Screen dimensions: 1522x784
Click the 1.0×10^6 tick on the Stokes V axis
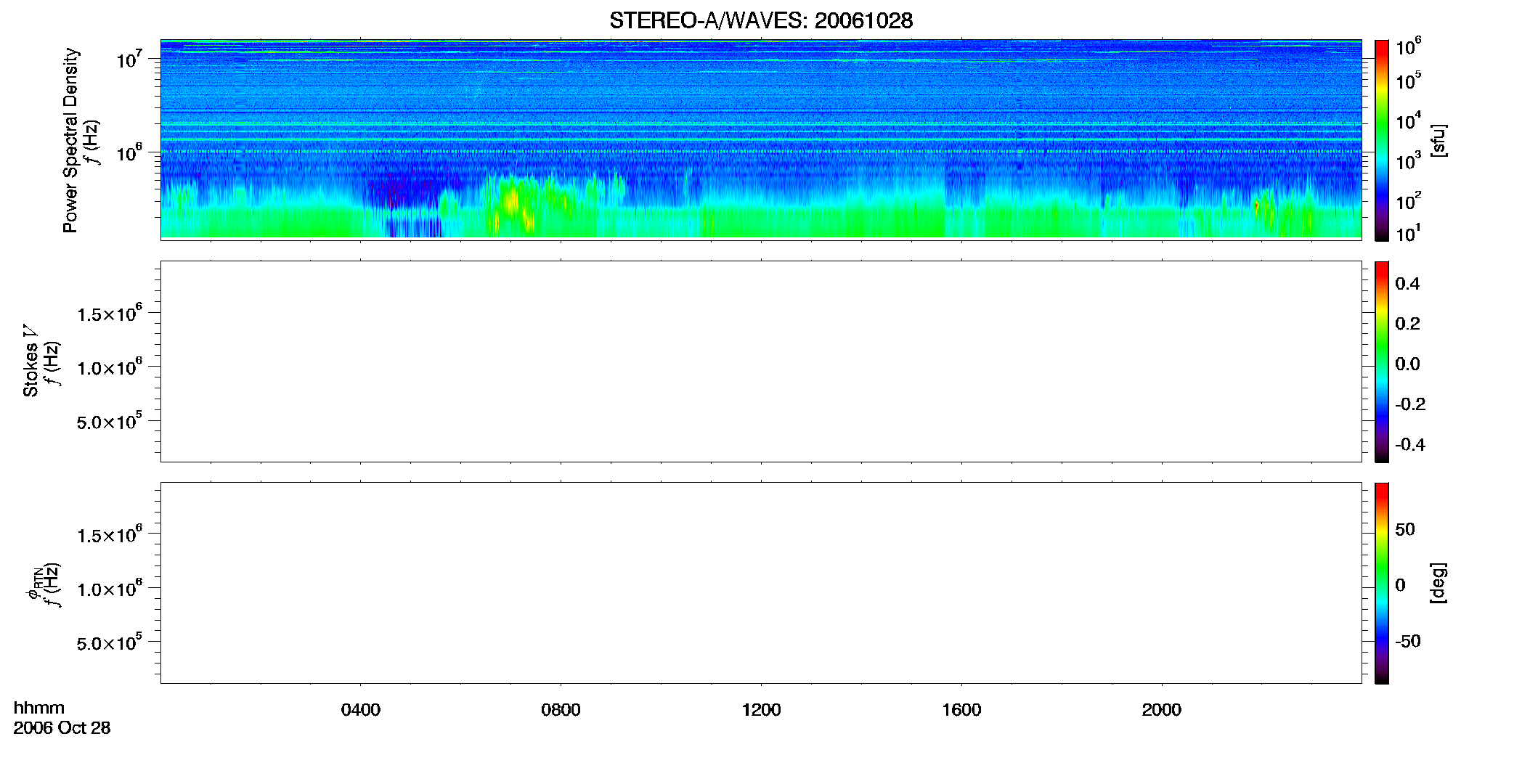point(110,367)
